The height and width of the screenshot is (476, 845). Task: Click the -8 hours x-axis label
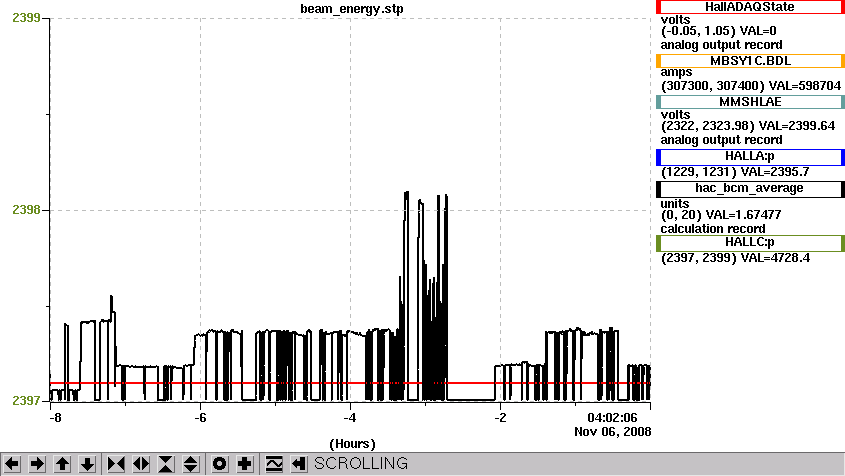click(x=55, y=418)
